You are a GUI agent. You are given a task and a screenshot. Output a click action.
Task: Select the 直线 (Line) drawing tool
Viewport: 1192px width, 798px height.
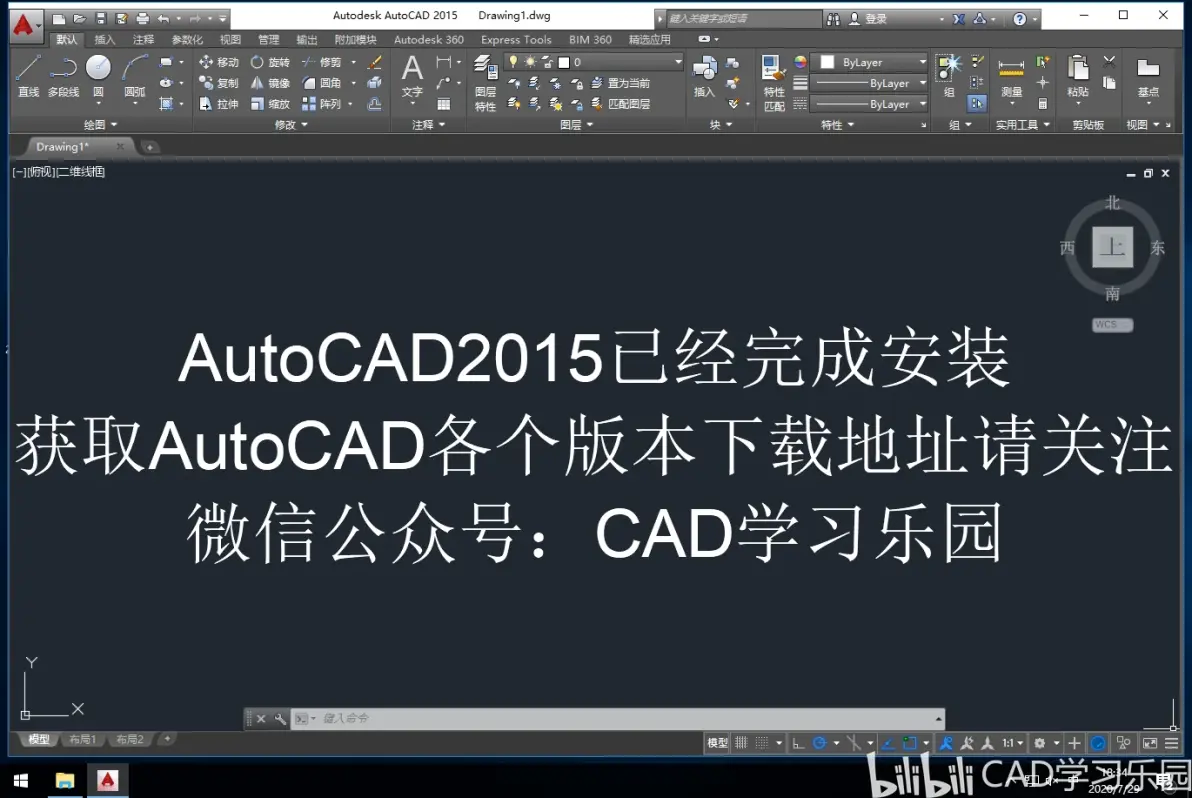[x=28, y=75]
